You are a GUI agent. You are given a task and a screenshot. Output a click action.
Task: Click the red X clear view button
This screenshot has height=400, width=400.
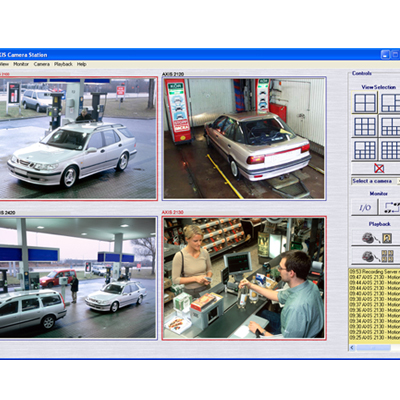point(379,168)
